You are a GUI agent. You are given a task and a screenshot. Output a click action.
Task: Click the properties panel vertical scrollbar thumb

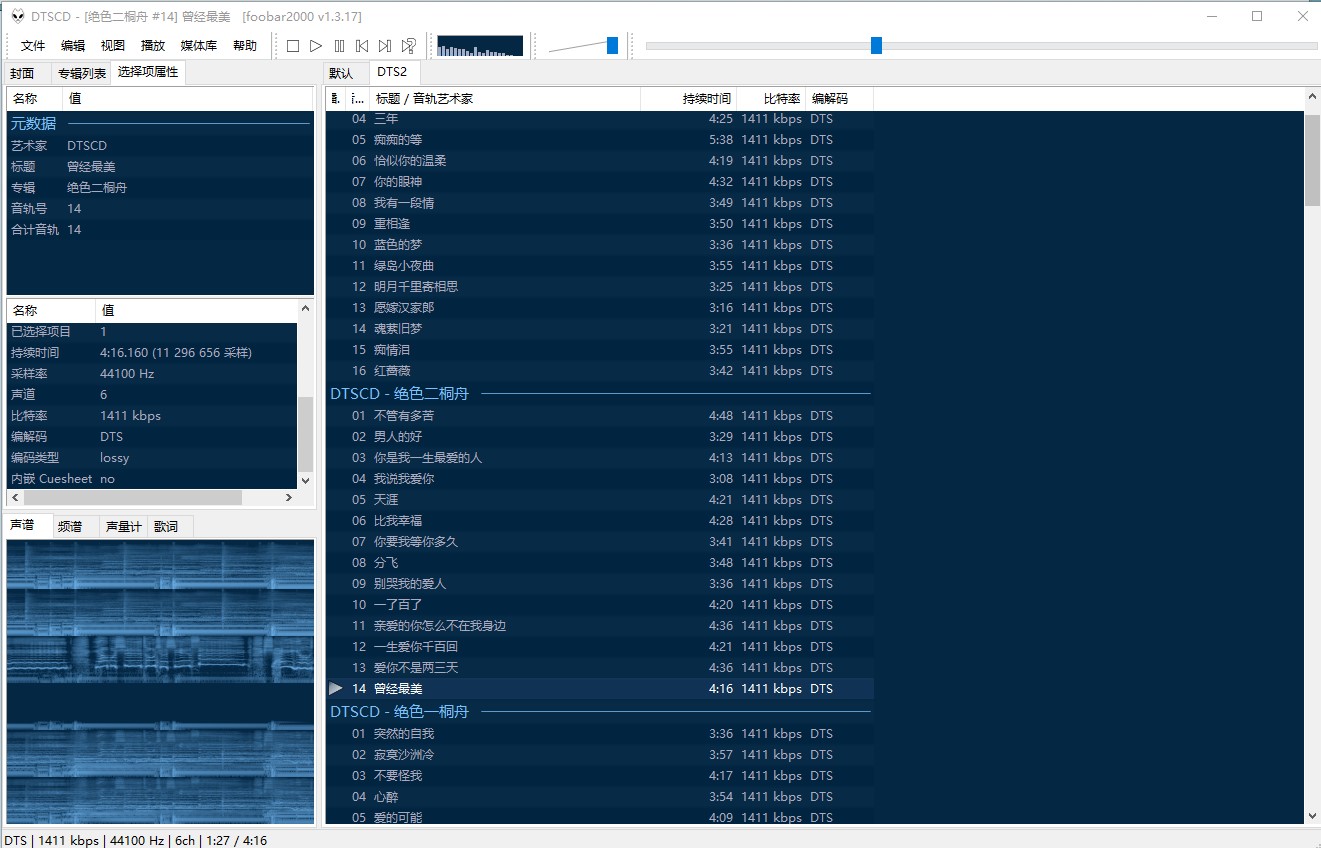pyautogui.click(x=305, y=433)
